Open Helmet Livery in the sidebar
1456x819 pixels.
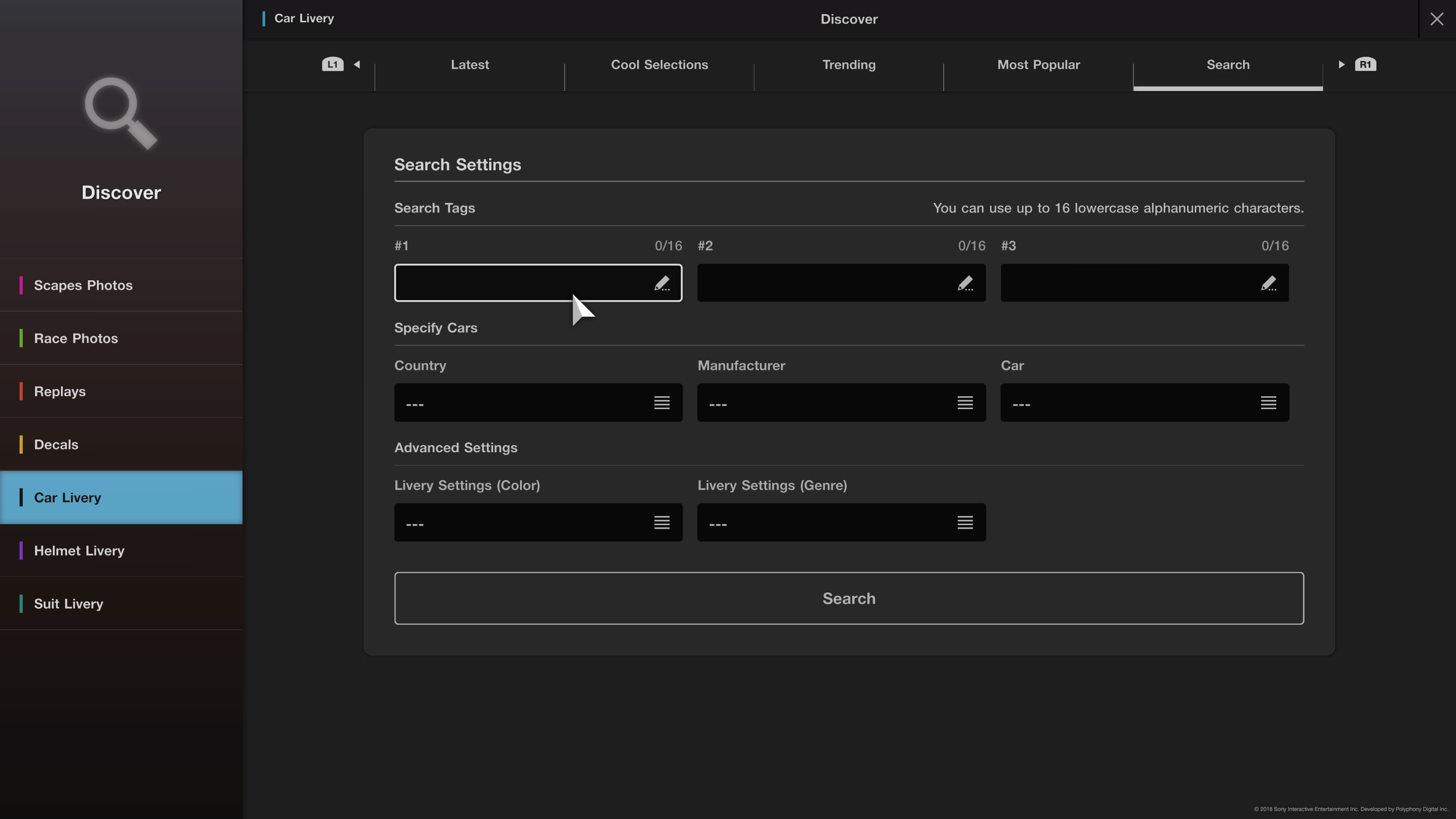(121, 551)
